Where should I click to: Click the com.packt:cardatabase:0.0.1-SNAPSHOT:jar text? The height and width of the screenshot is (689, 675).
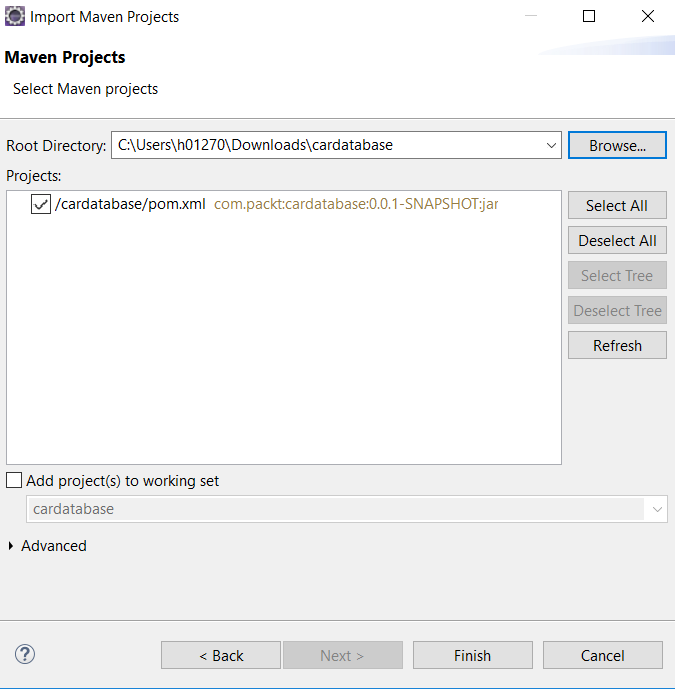point(356,204)
